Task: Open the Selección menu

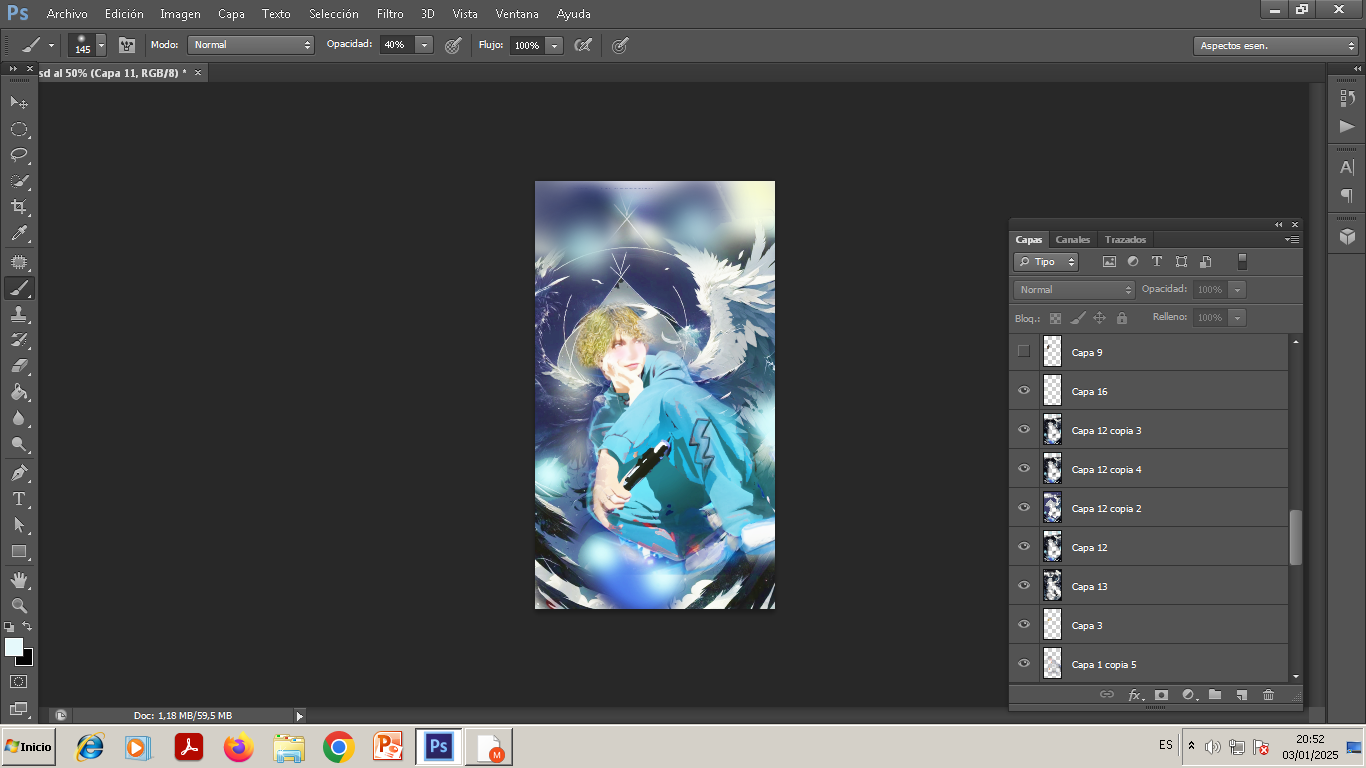Action: click(x=334, y=14)
